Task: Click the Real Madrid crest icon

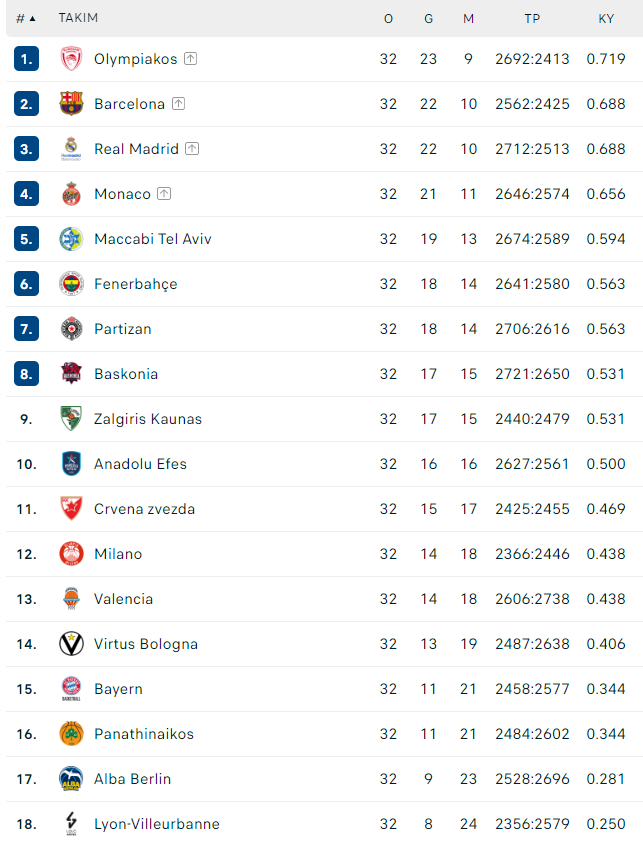Action: coord(71,149)
